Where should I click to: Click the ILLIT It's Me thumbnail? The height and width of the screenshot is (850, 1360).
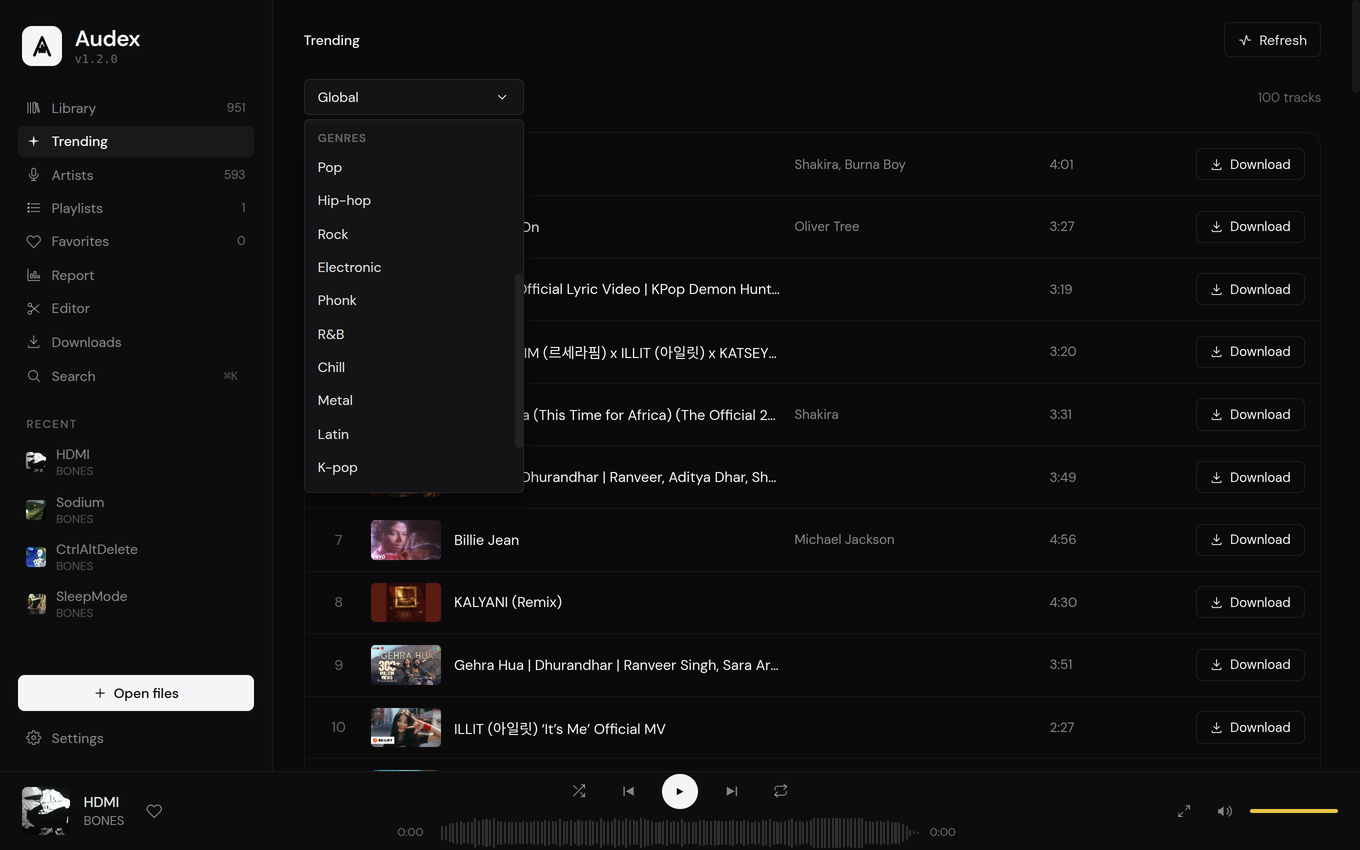point(406,728)
